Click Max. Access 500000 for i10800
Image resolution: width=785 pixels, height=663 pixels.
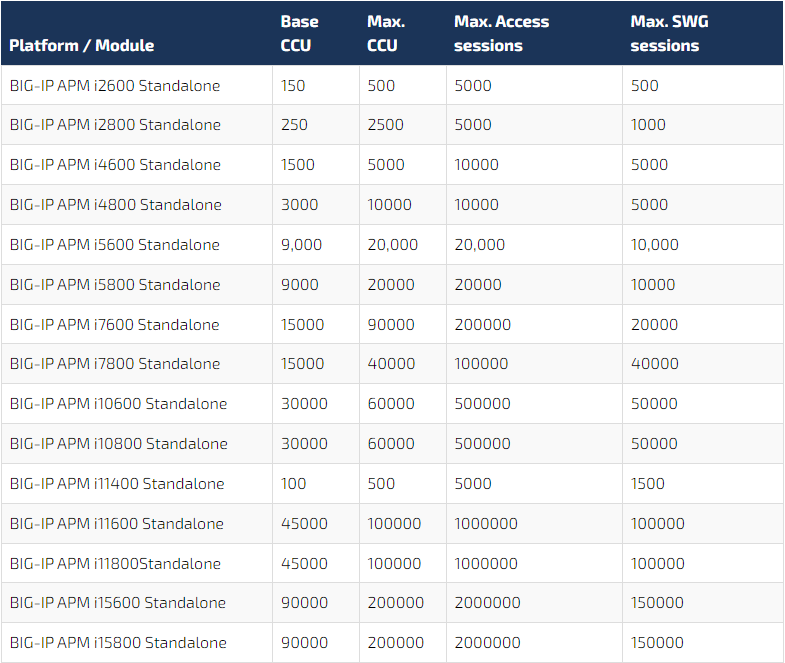tap(483, 444)
